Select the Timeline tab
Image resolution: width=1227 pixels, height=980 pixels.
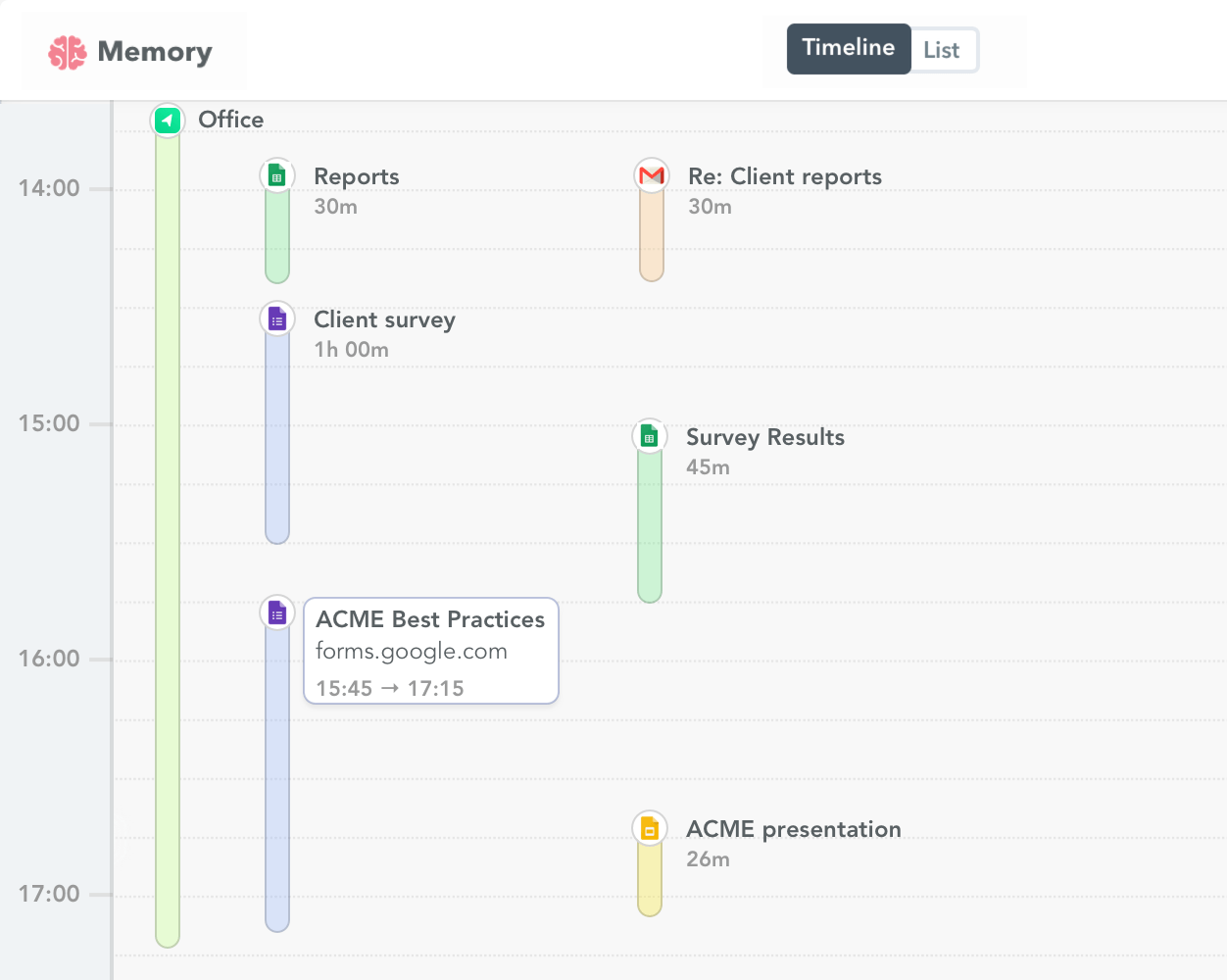pyautogui.click(x=849, y=48)
